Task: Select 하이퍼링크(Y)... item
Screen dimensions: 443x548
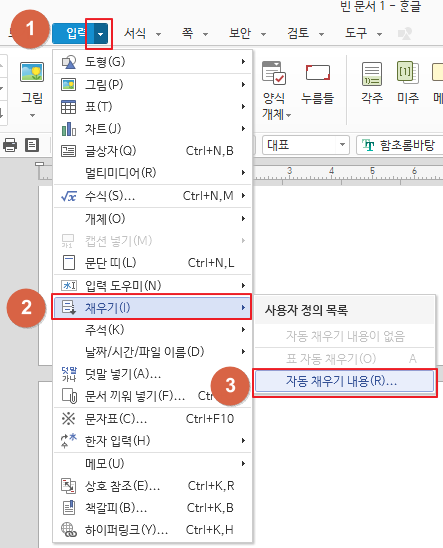Action: click(x=153, y=530)
